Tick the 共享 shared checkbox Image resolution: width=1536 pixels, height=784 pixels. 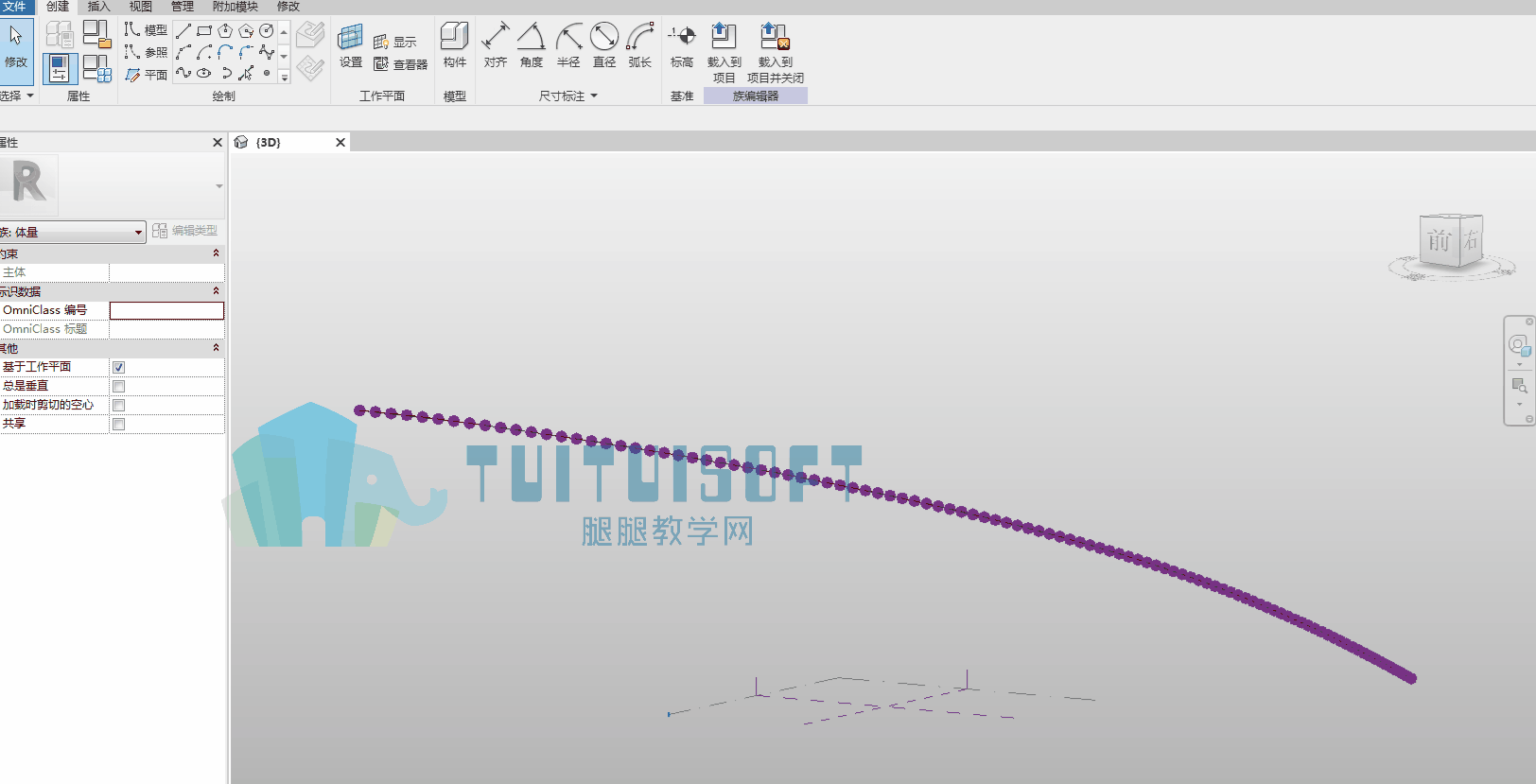click(118, 424)
